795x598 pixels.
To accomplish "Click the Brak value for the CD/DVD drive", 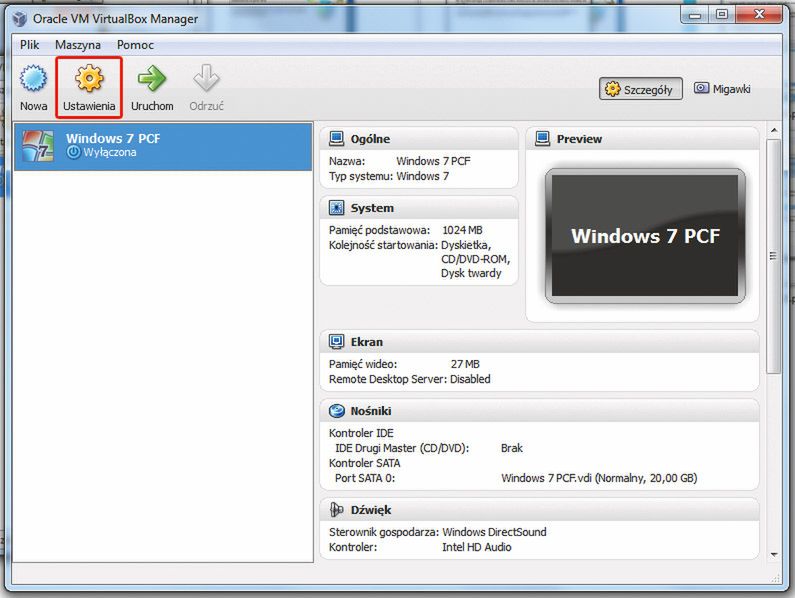I will (512, 448).
